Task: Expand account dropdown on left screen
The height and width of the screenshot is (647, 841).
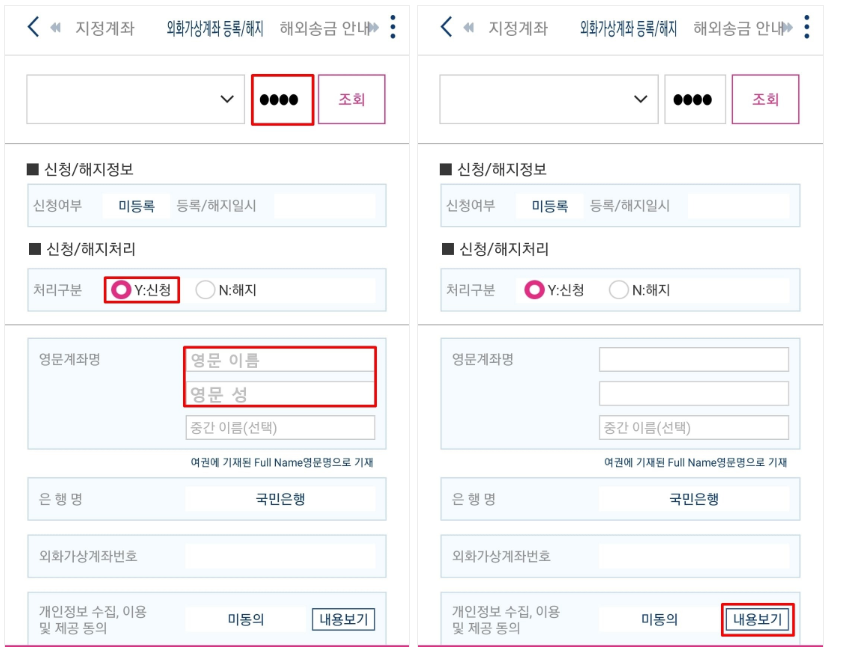Action: [x=136, y=99]
